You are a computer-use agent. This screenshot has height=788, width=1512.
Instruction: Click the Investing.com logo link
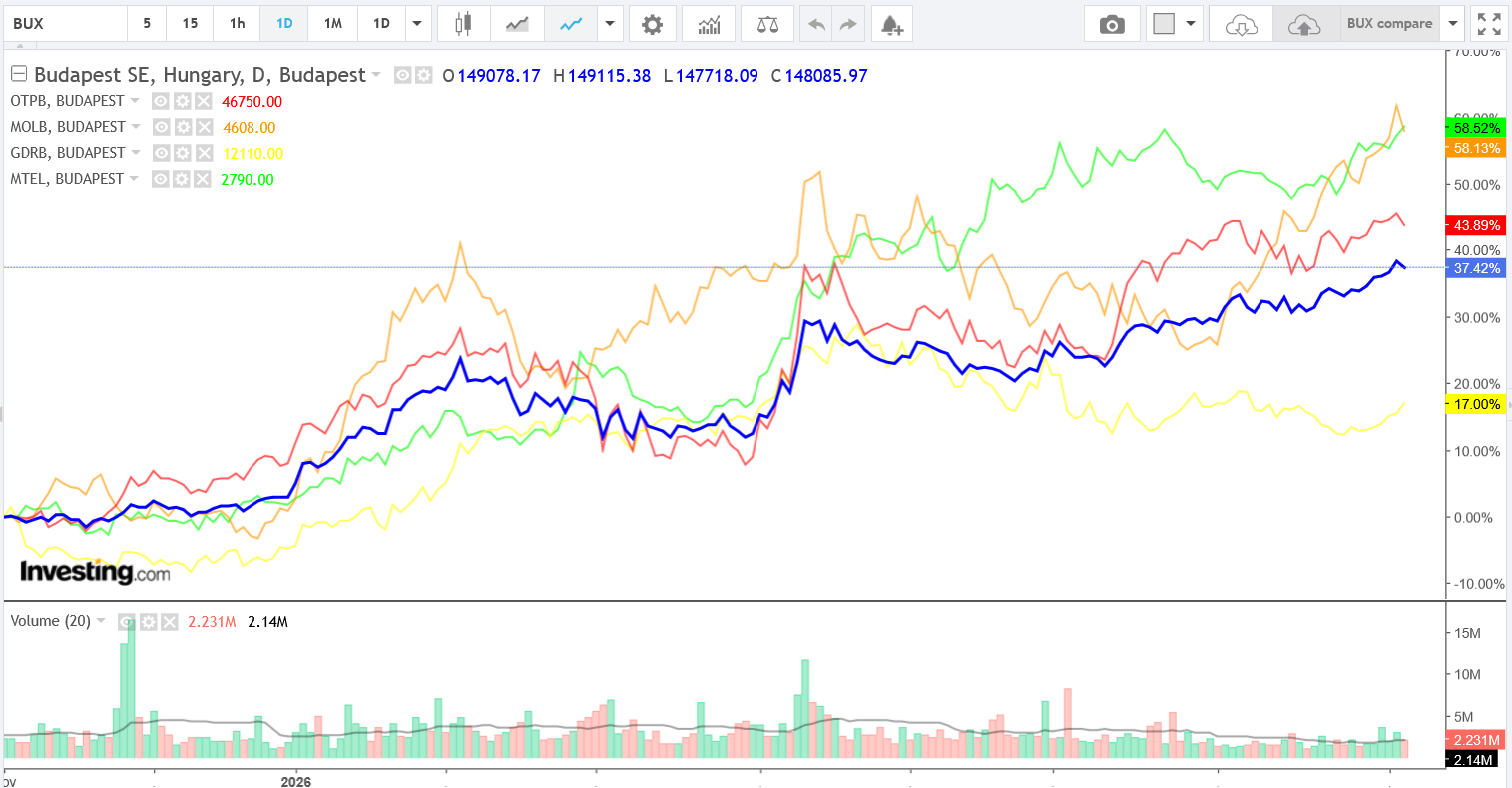95,572
